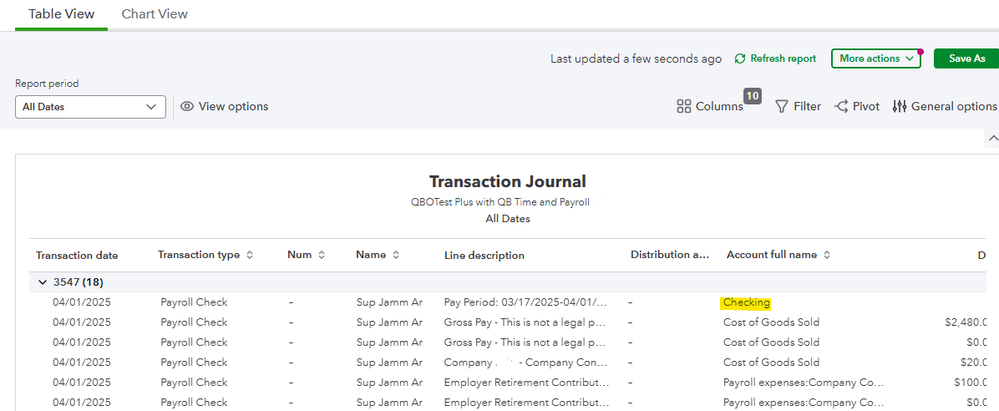Open the Pivot options
Image resolution: width=999 pixels, height=411 pixels.
(857, 106)
